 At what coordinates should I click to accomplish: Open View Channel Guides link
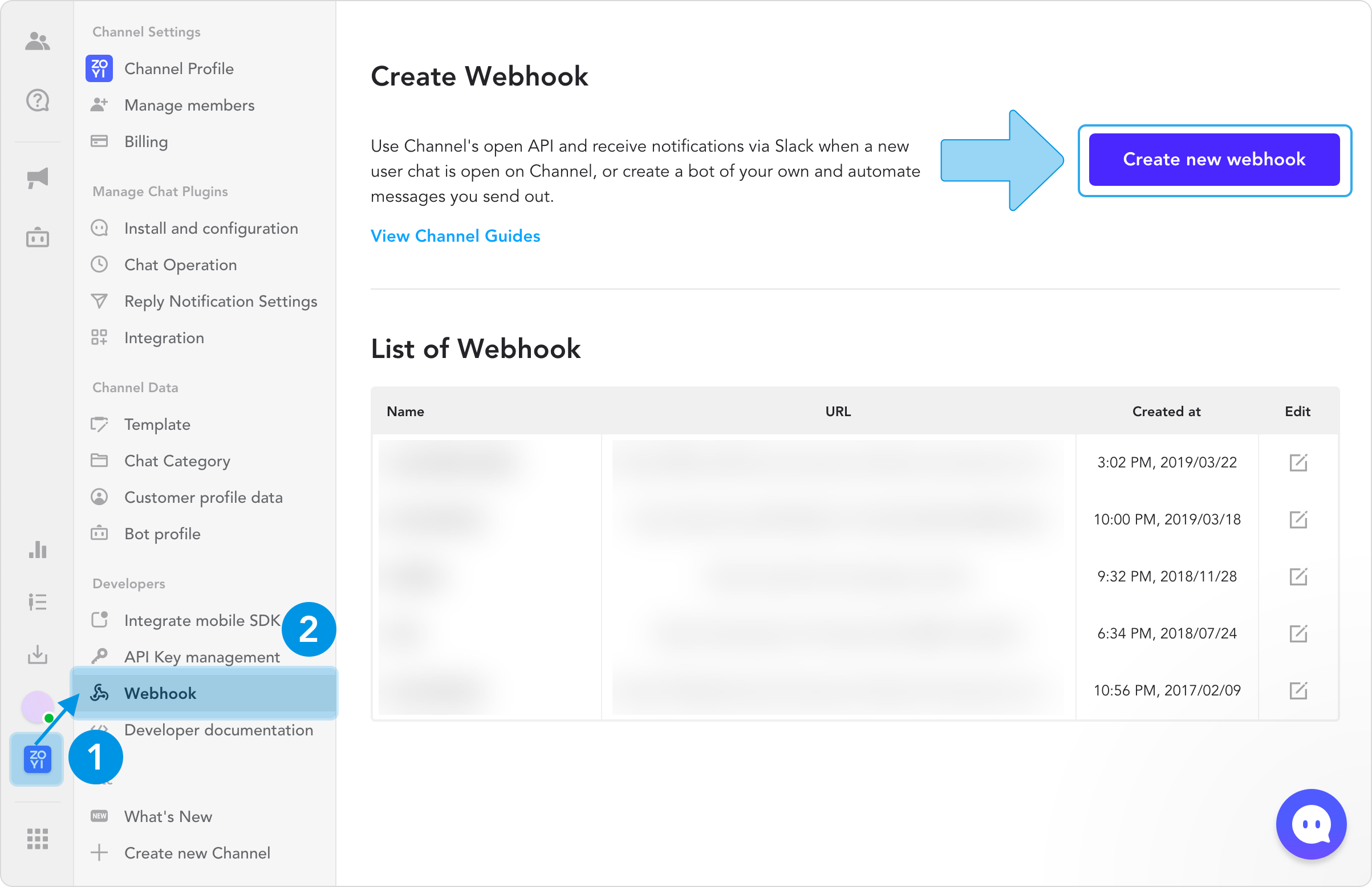point(455,236)
